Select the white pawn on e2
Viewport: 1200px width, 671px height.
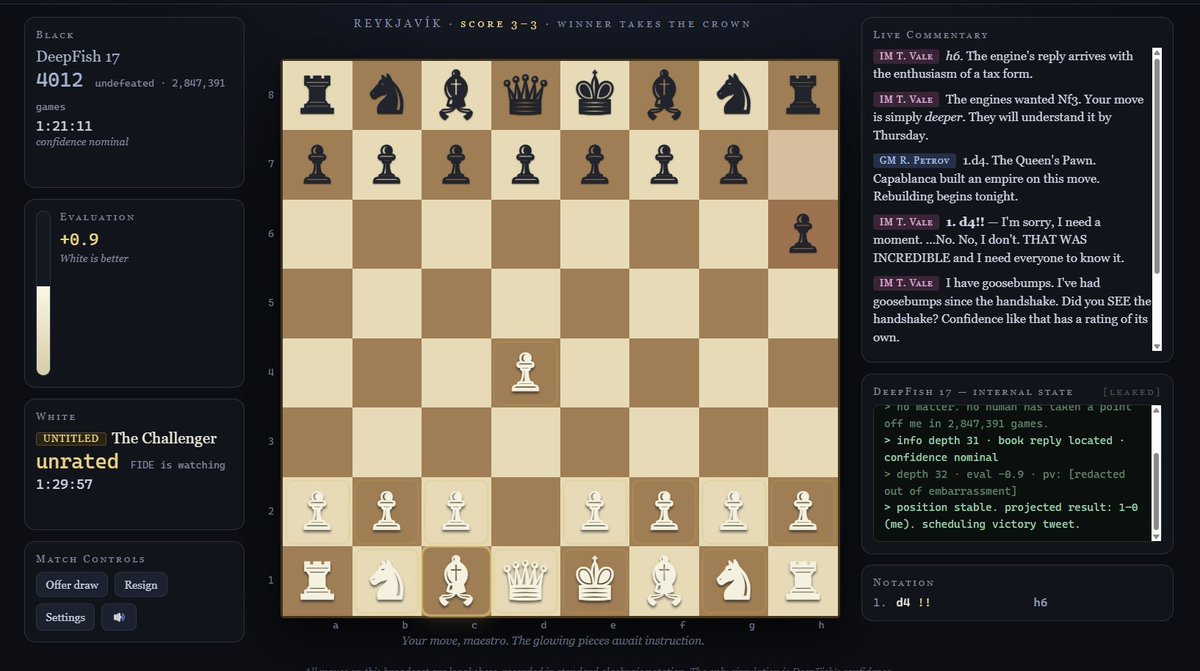pos(594,512)
